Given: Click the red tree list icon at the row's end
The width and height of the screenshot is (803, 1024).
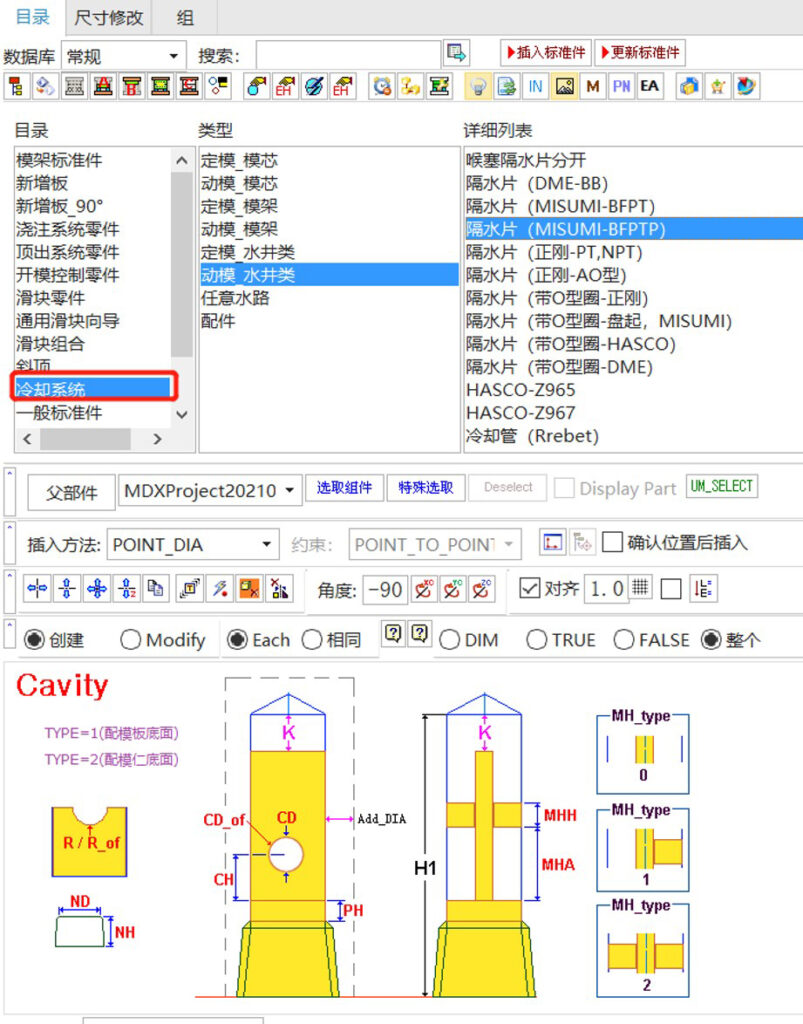Looking at the screenshot, I should point(704,588).
